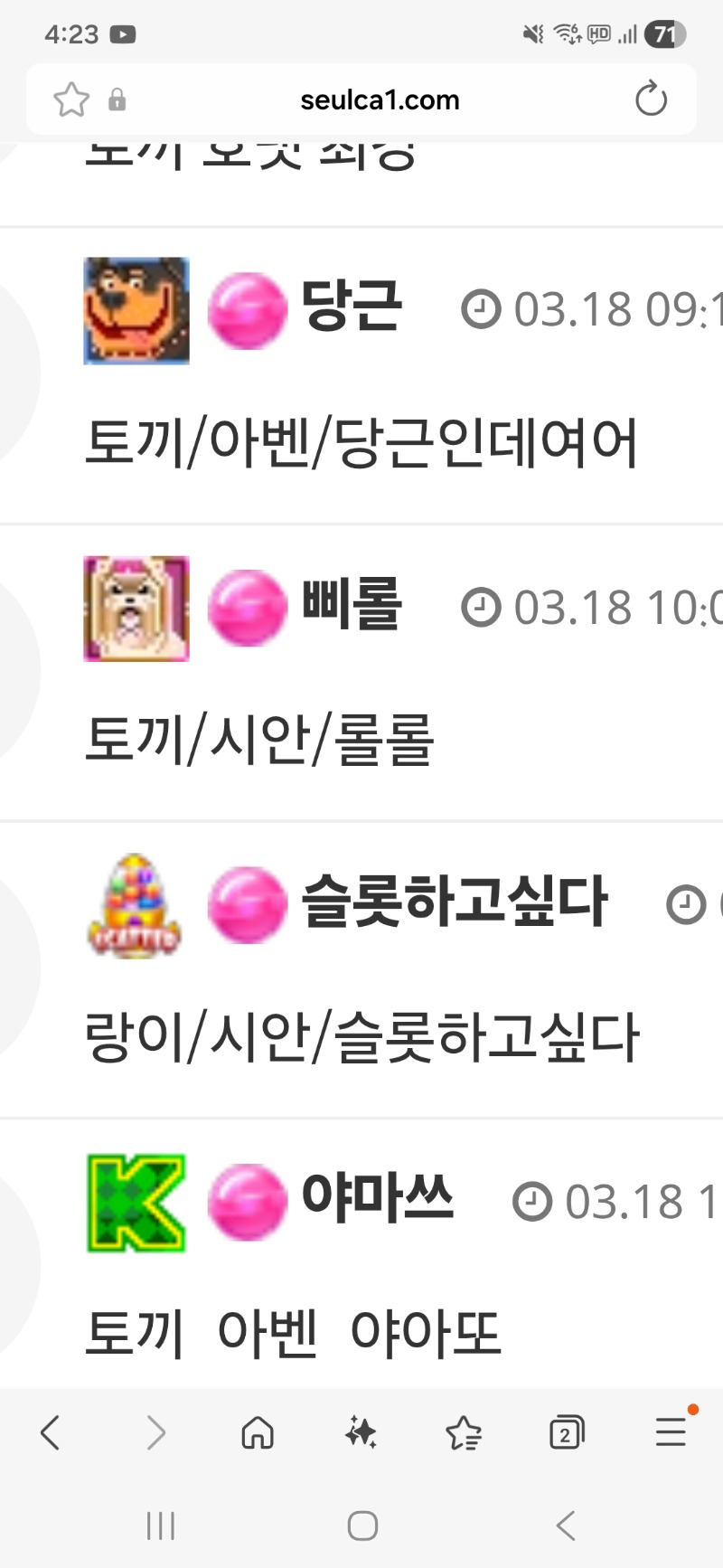Reload the page with the refresh icon
The image size is (723, 1568).
coord(651,99)
